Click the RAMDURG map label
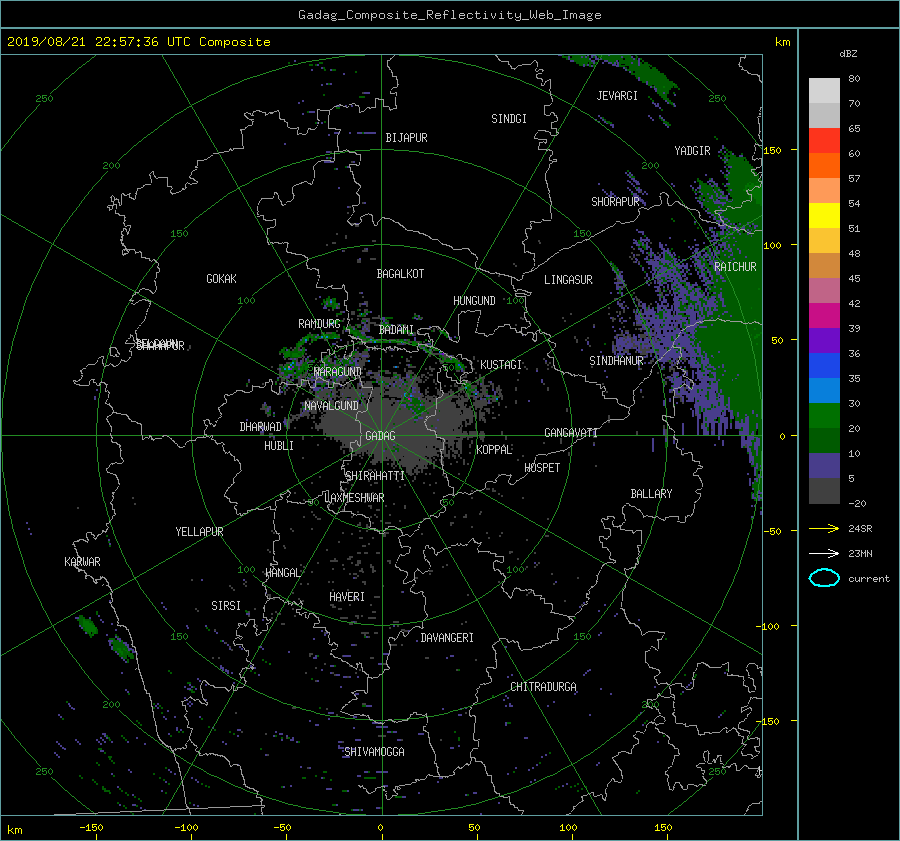The image size is (900, 841). click(319, 324)
